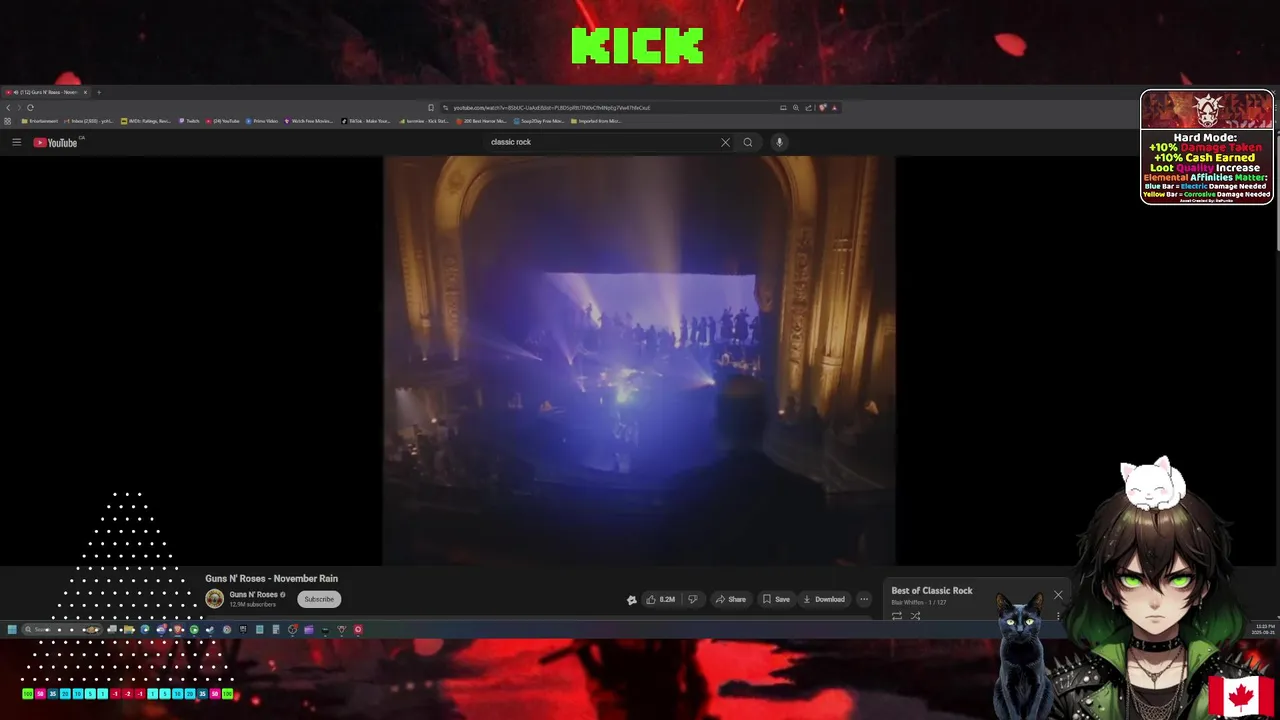Open the Twitch bookmark
Viewport: 1280px width, 720px height.
pos(189,121)
